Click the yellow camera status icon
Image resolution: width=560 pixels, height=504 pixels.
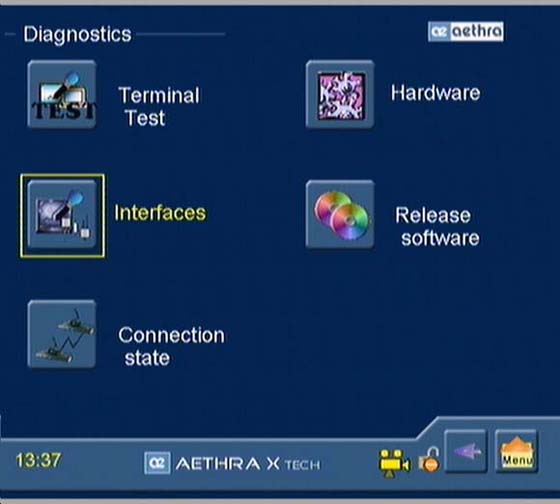[394, 463]
